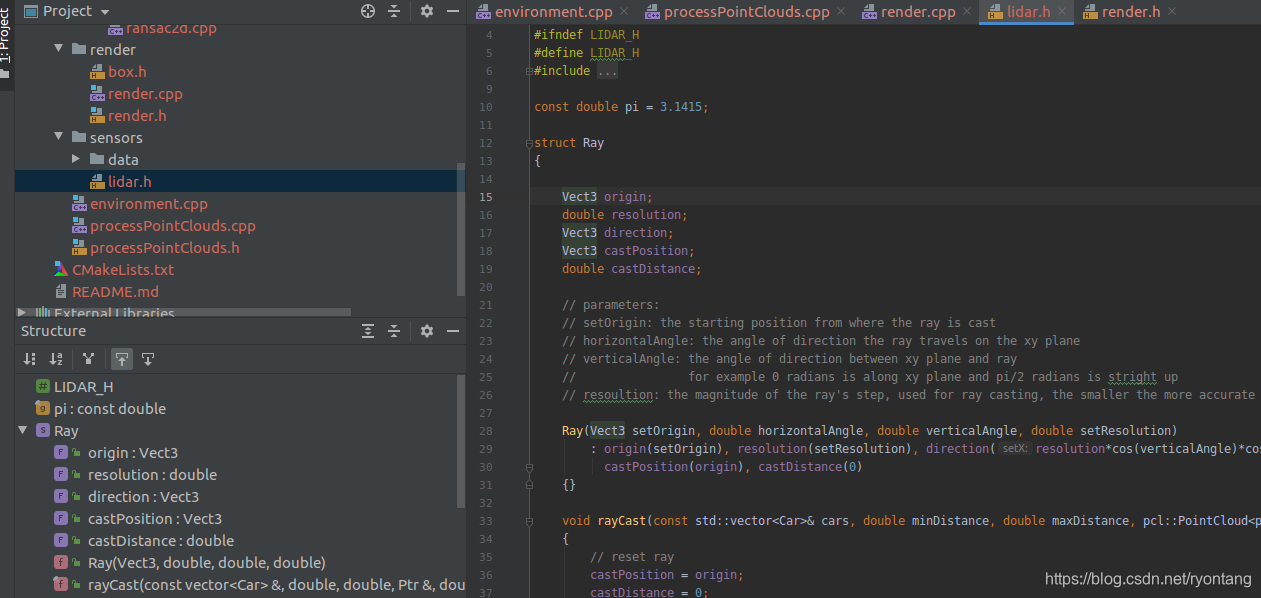Click the CMakeLists.txt file icon
1261x598 pixels.
pos(61,269)
